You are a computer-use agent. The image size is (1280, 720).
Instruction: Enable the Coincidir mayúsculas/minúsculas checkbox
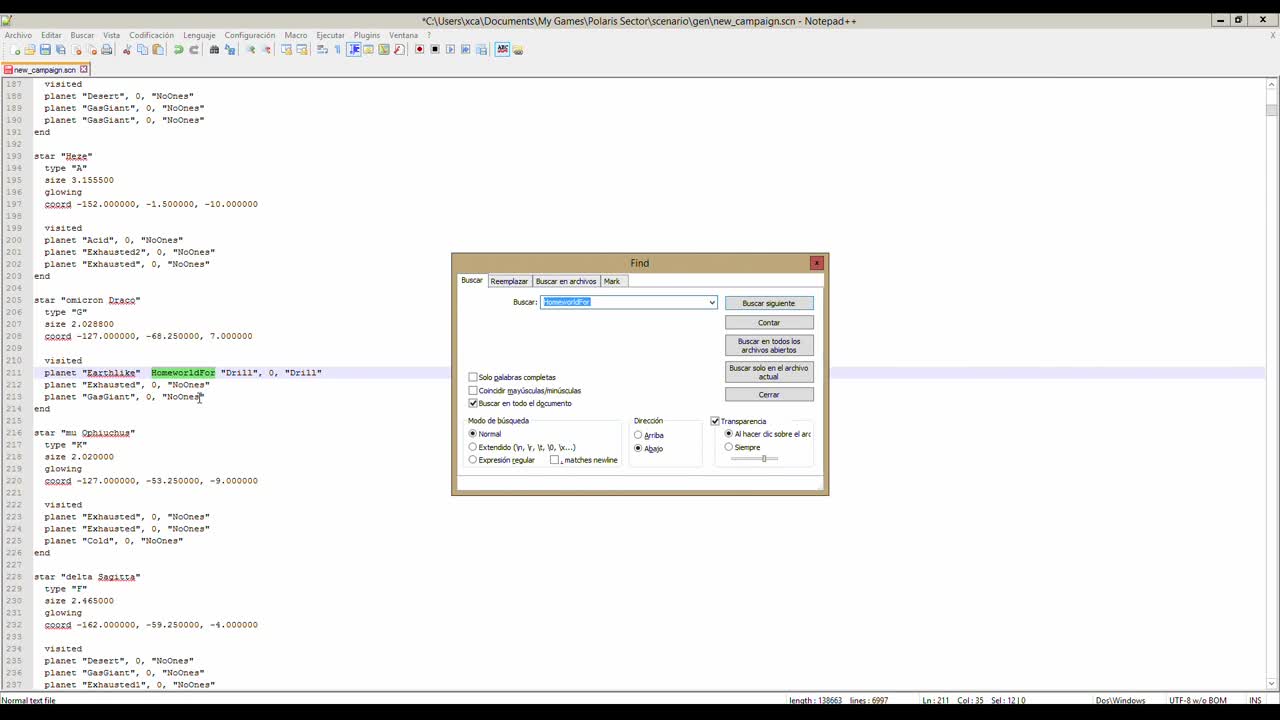click(473, 390)
